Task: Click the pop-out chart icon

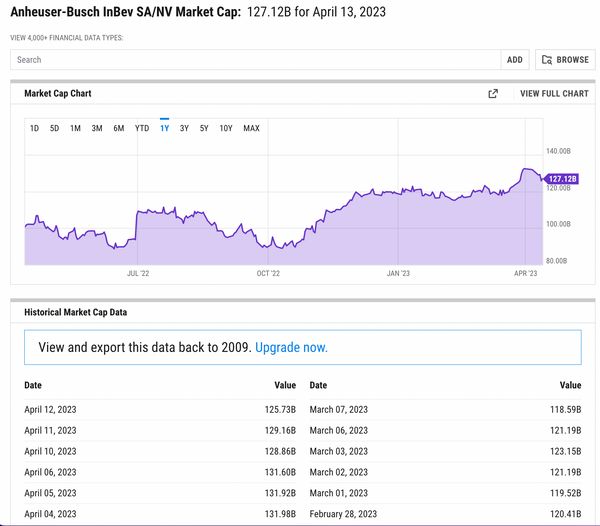Action: (493, 93)
